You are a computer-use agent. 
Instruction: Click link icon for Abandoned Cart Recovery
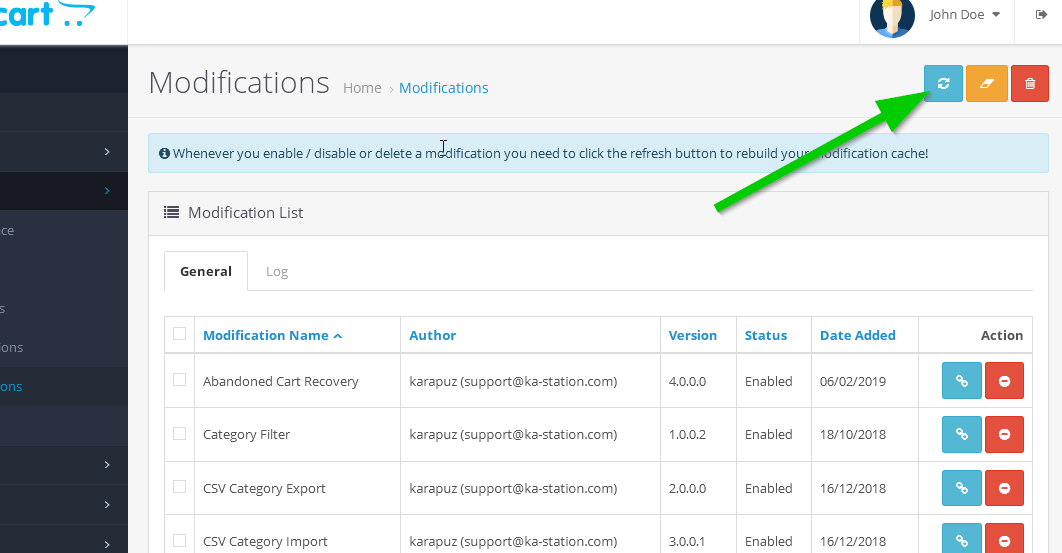[961, 381]
